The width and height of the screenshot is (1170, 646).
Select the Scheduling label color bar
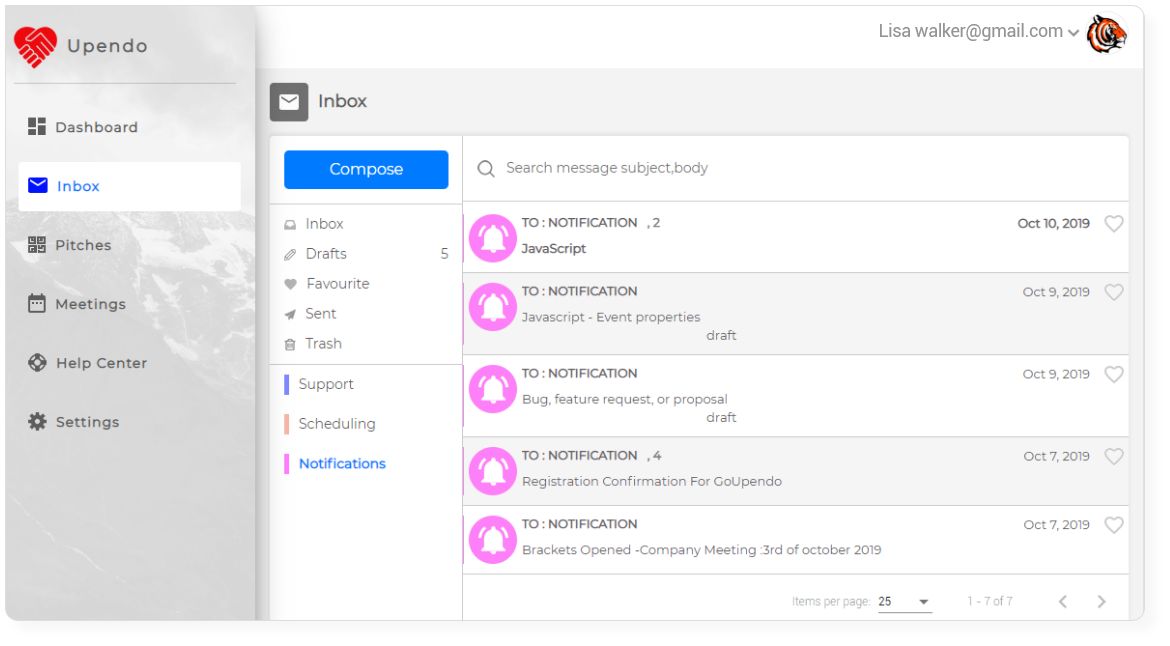[x=287, y=424]
